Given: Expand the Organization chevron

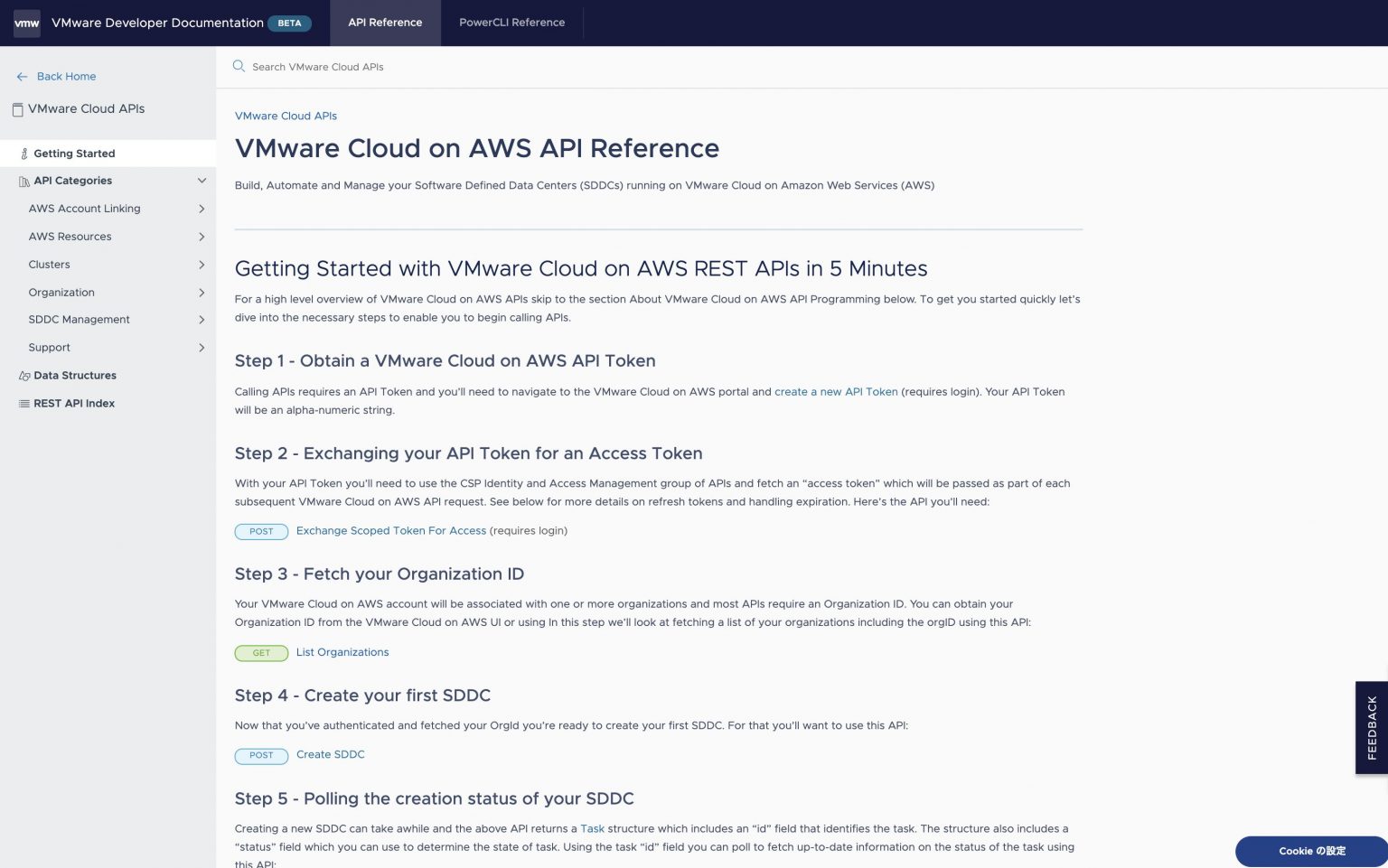Looking at the screenshot, I should pos(202,293).
